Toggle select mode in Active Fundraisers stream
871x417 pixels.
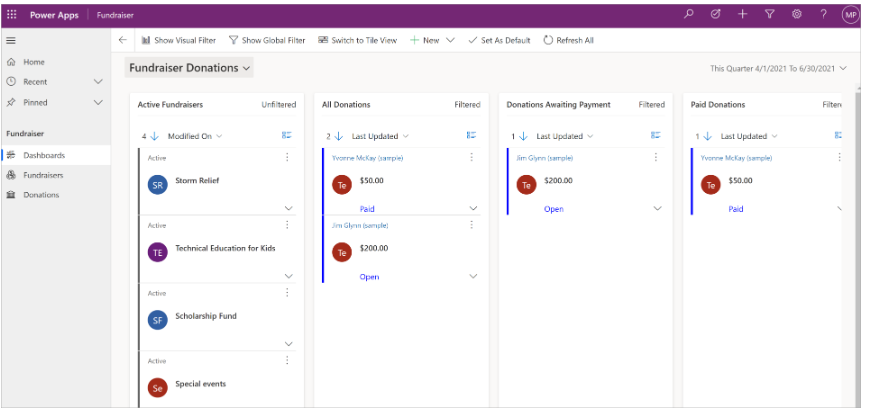coord(287,135)
